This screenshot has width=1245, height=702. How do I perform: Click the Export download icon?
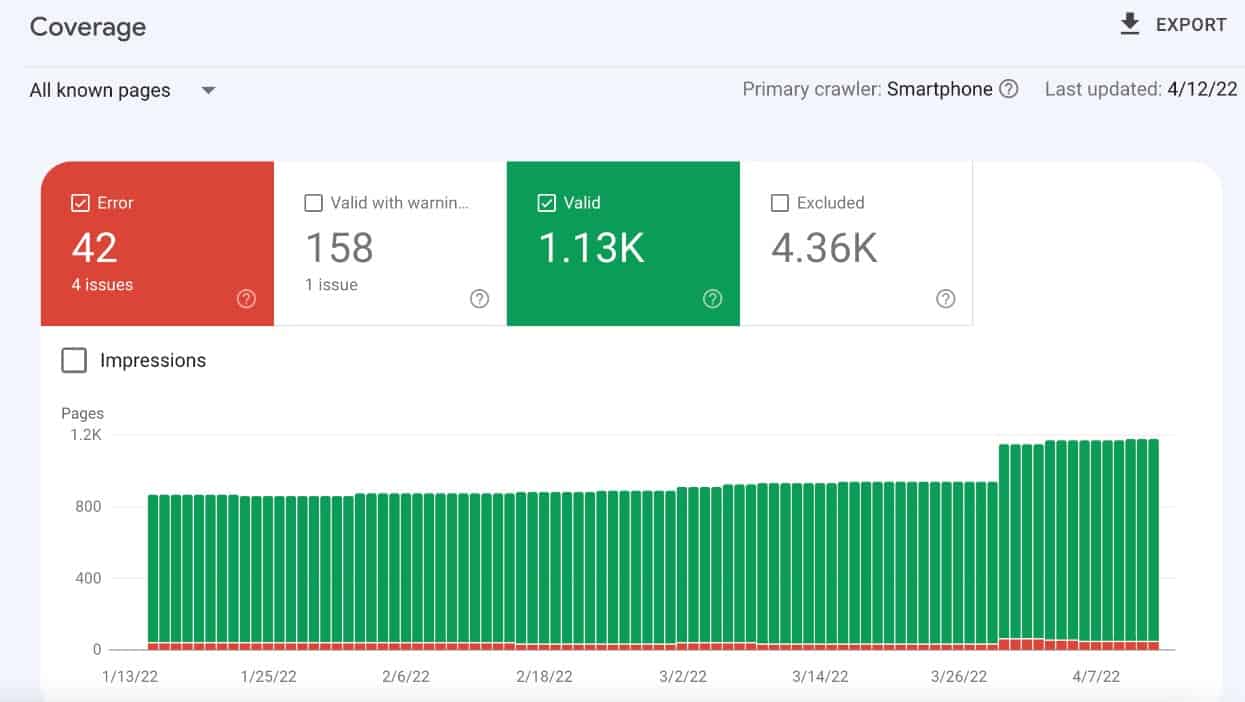tap(1130, 25)
